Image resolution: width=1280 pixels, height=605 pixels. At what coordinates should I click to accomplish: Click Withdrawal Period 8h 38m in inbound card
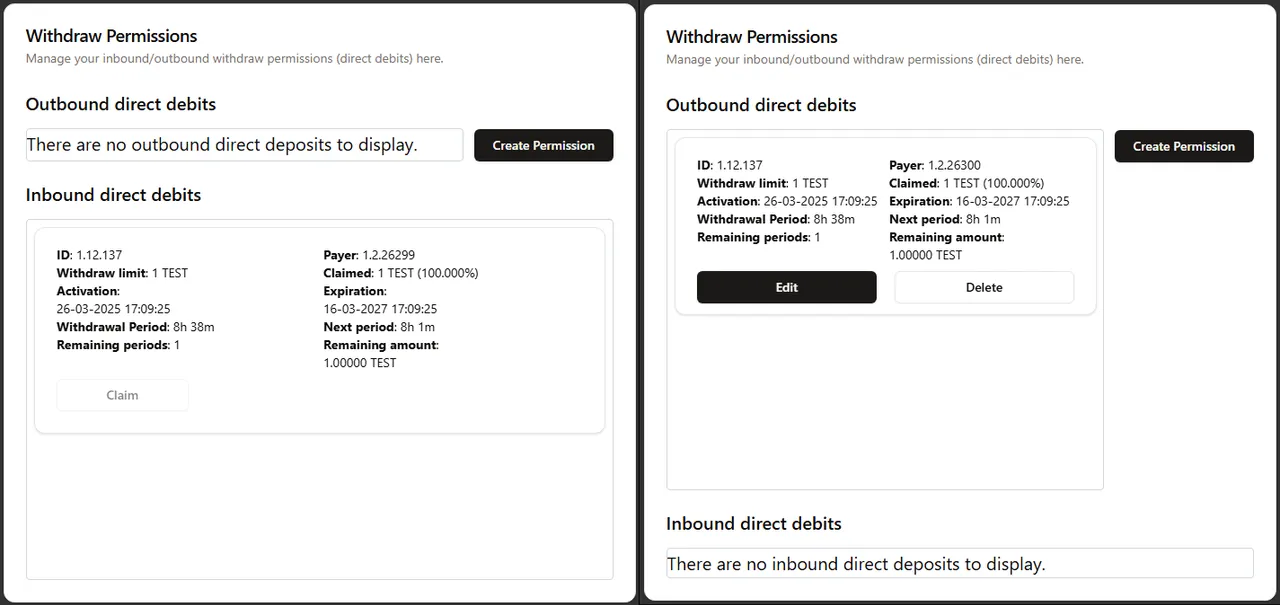click(135, 327)
